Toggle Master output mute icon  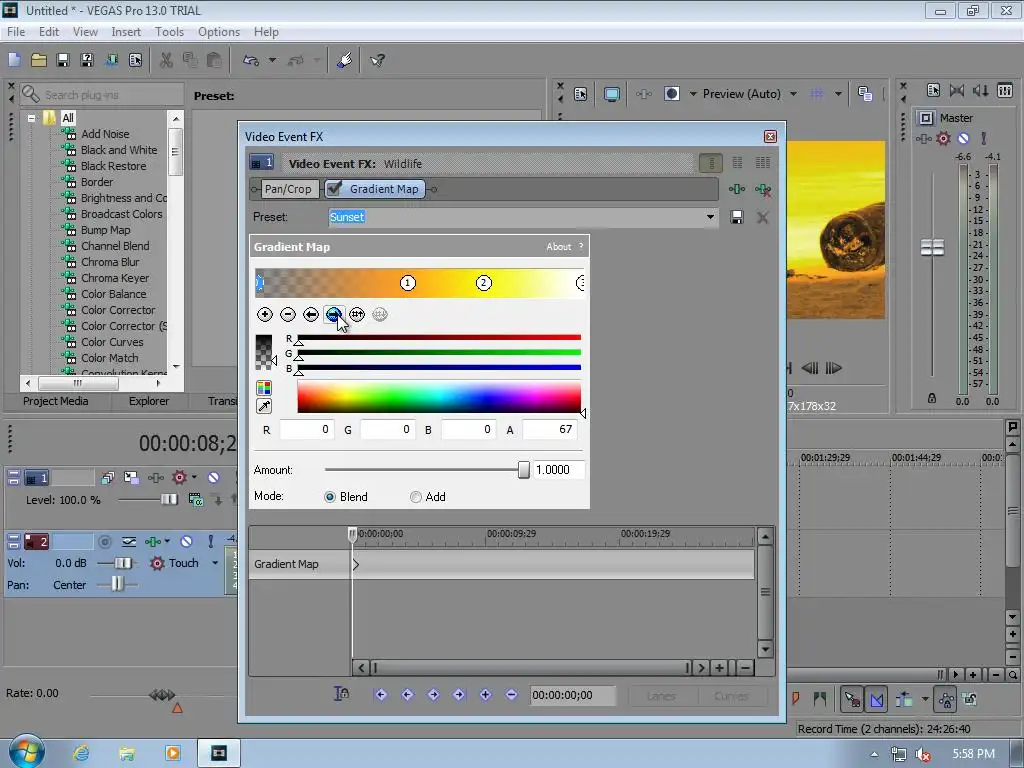click(963, 138)
